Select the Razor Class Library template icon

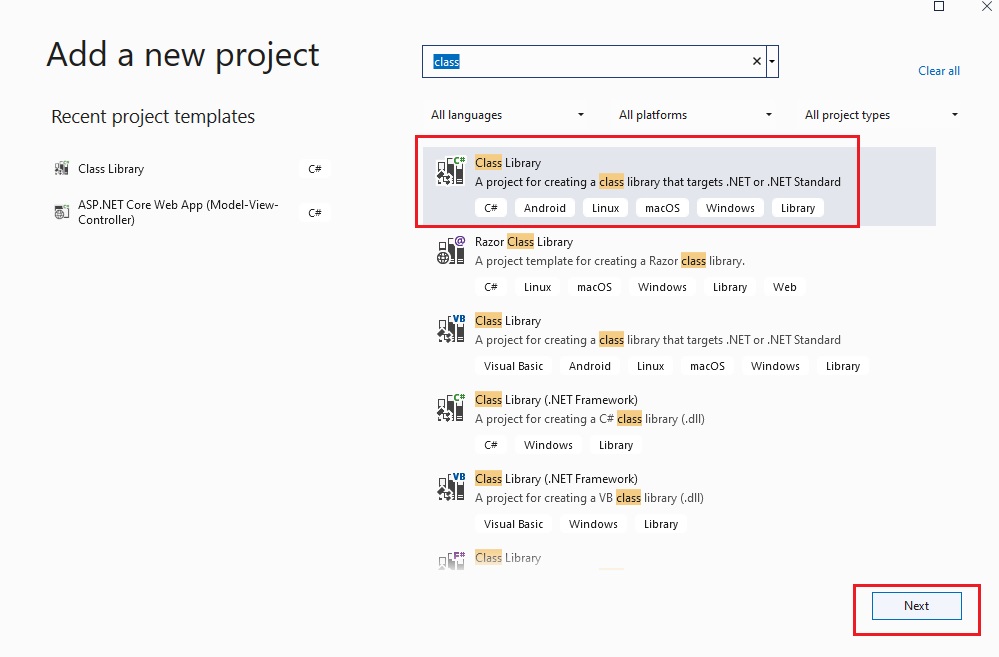point(450,250)
